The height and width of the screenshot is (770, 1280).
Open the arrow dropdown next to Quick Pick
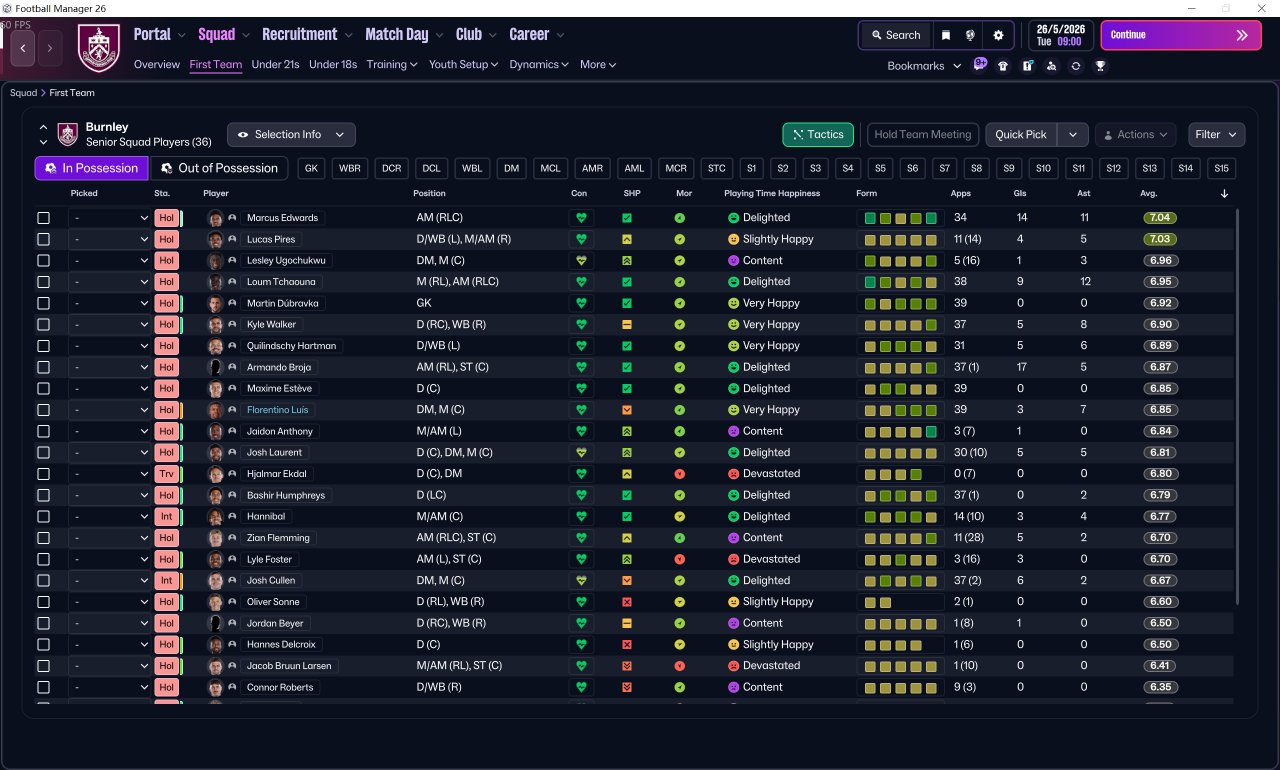1073,135
